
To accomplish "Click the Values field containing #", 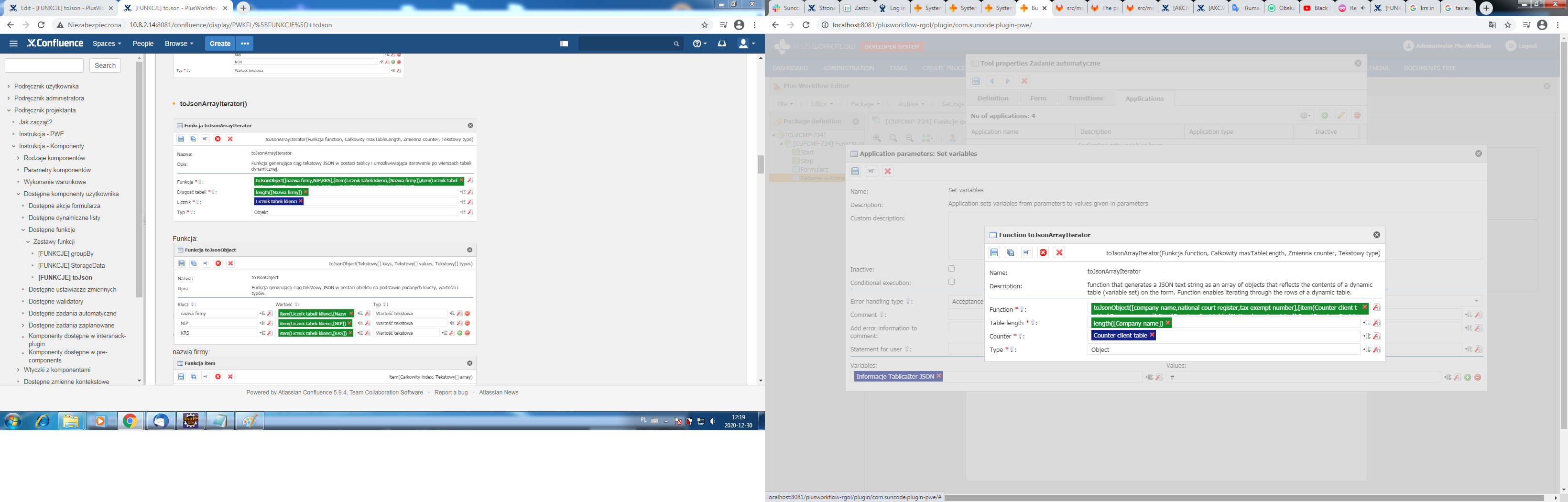I will click(x=1303, y=377).
